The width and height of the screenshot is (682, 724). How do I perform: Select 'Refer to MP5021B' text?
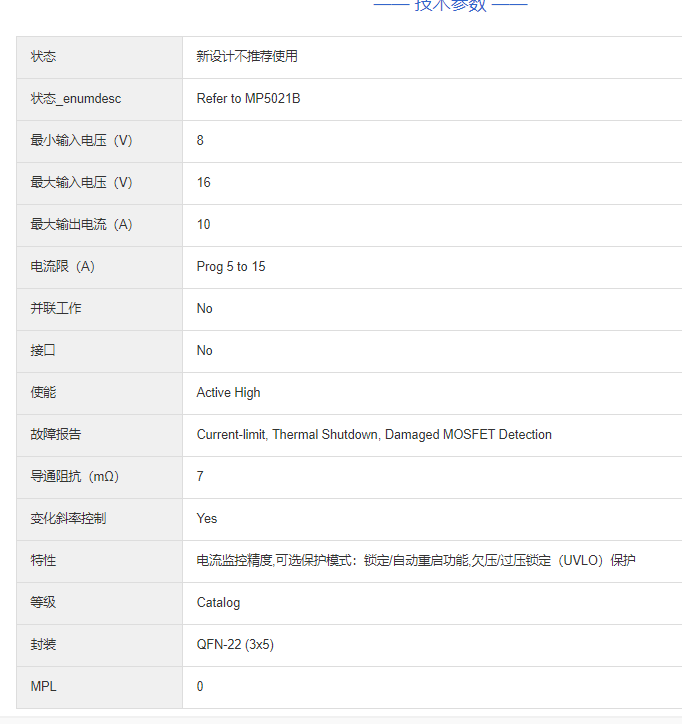[248, 98]
